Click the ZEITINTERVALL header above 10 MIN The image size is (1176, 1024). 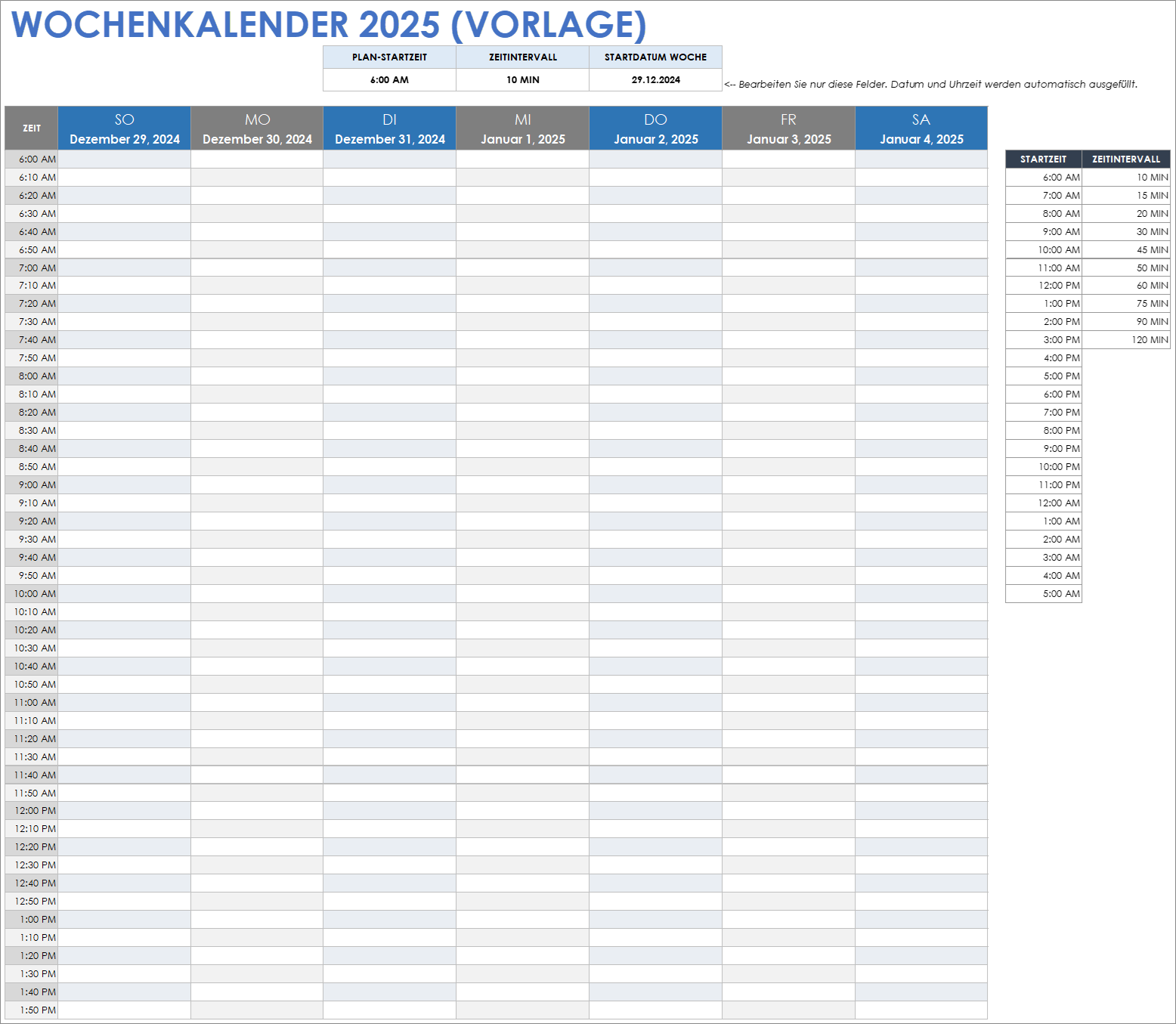pyautogui.click(x=522, y=57)
